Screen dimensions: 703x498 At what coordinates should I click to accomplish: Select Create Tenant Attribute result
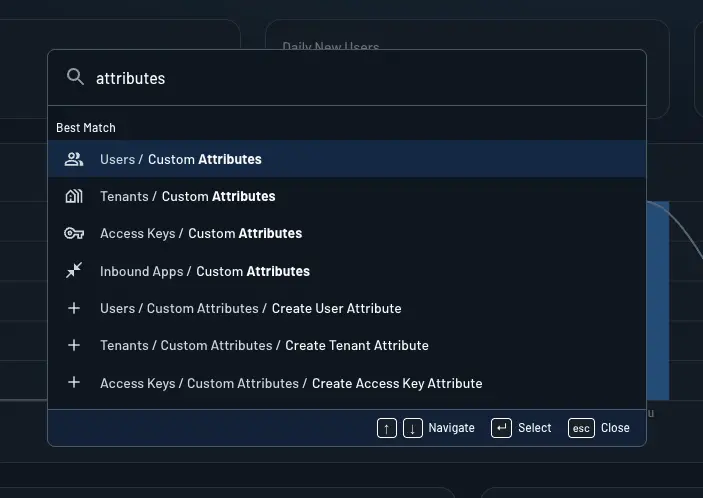[347, 346]
